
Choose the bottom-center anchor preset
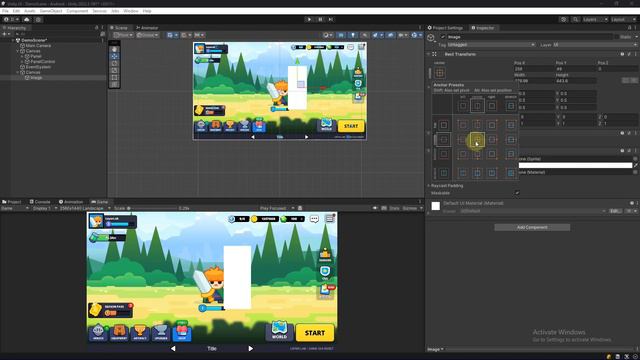click(477, 154)
